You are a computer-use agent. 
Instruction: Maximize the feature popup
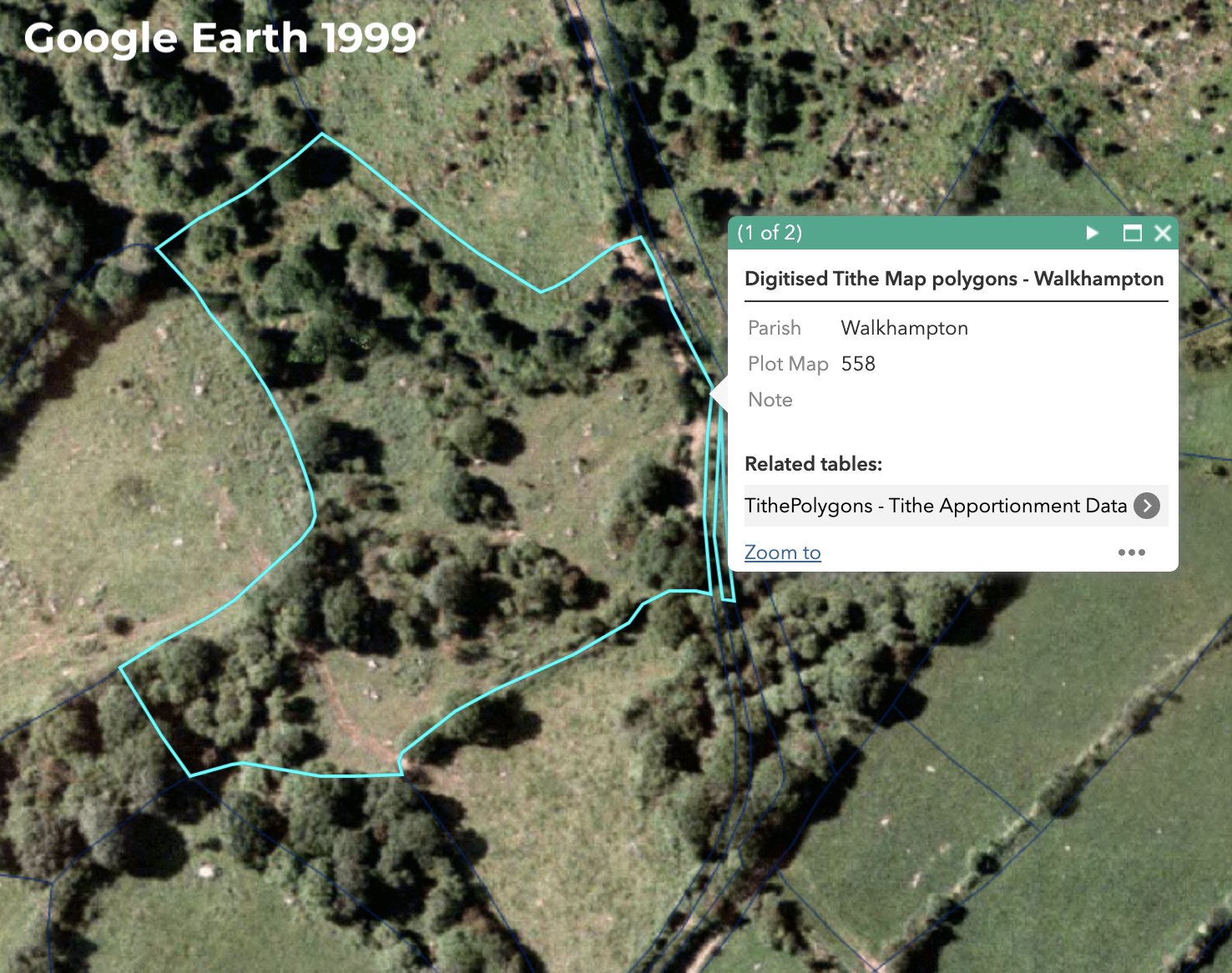pos(1132,233)
